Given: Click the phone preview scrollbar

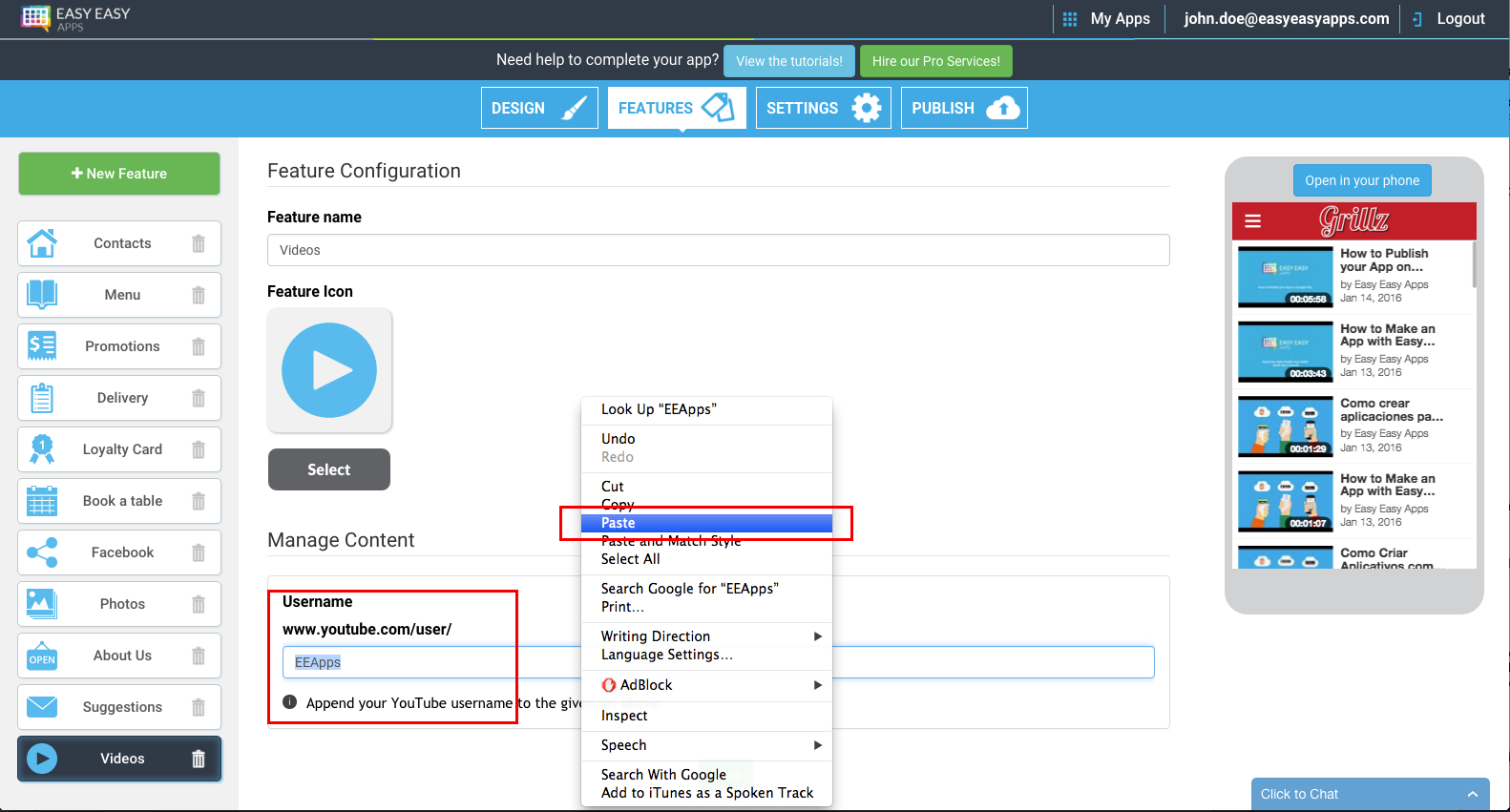Looking at the screenshot, I should (1474, 264).
